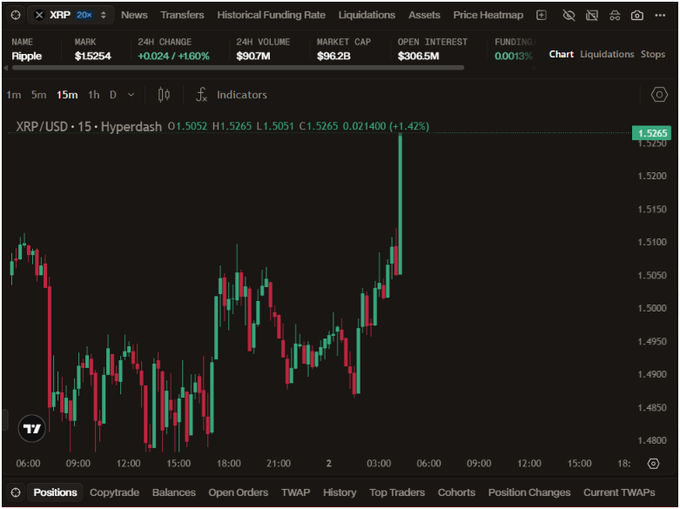Click the scroll-left arrow of stats bar
This screenshot has height=509, width=680.
[x=6, y=68]
